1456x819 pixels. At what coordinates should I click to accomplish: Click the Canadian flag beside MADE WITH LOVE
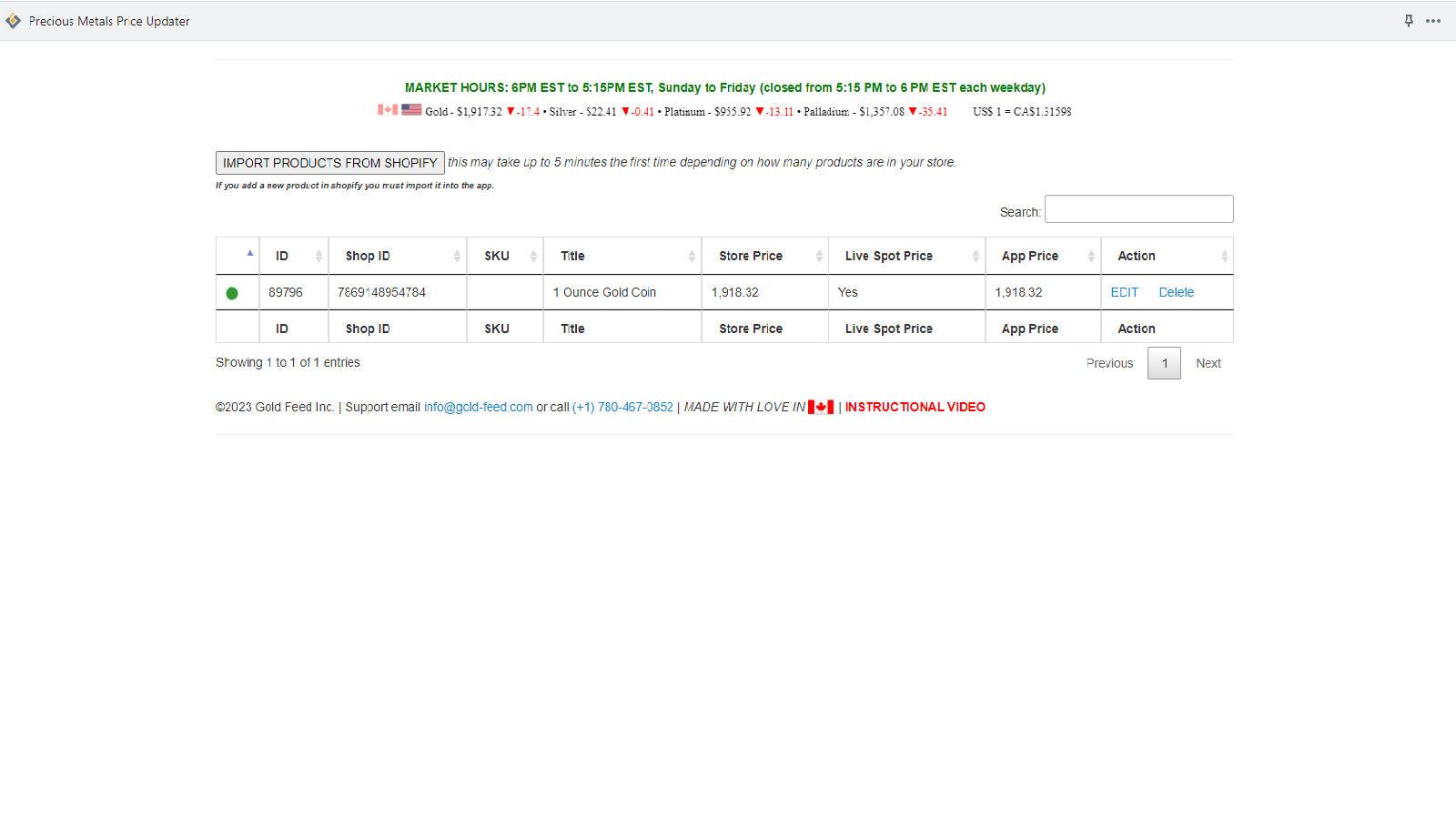pos(820,407)
